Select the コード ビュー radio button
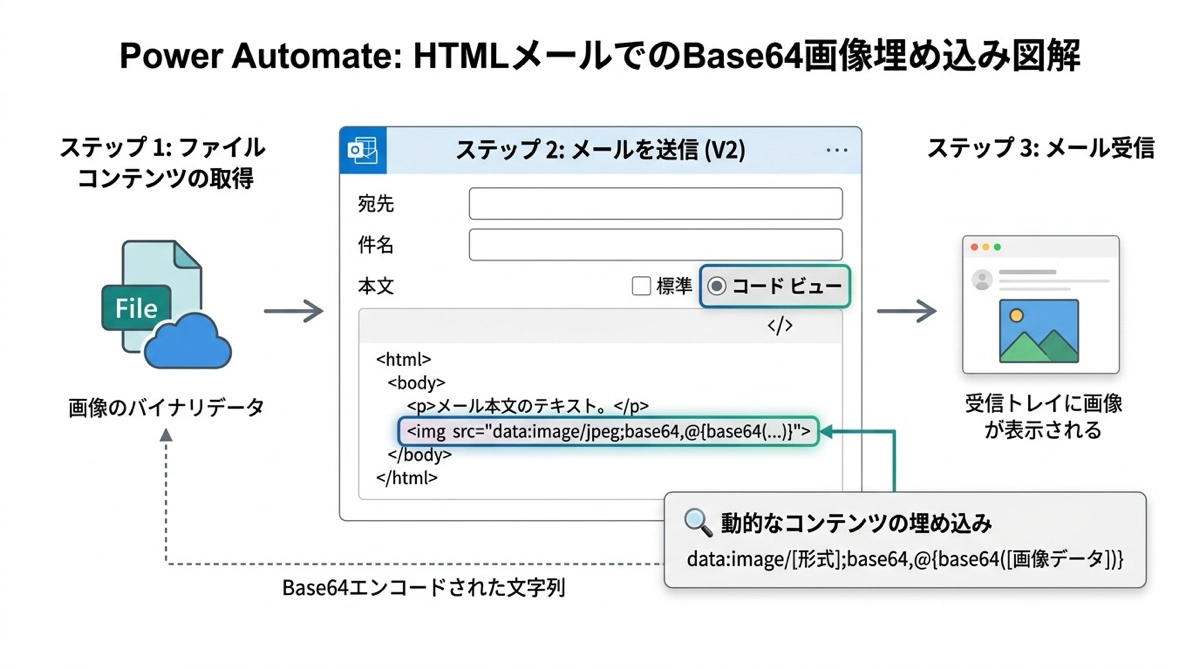Viewport: 1200px width, 669px height. (x=716, y=287)
